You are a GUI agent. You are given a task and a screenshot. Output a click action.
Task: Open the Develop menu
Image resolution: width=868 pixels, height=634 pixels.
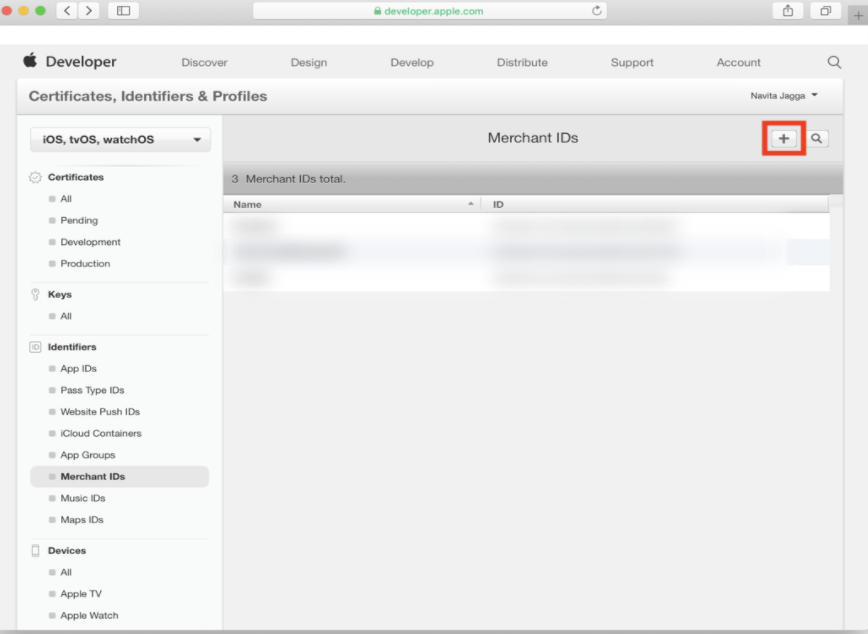click(x=412, y=63)
